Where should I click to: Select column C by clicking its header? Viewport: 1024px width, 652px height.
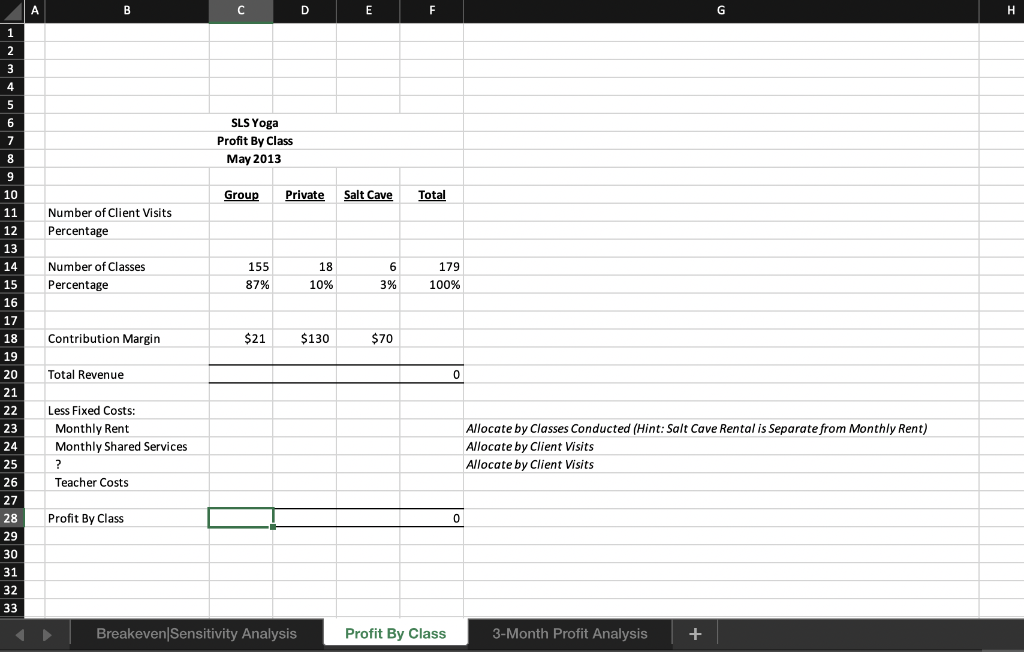pyautogui.click(x=240, y=10)
